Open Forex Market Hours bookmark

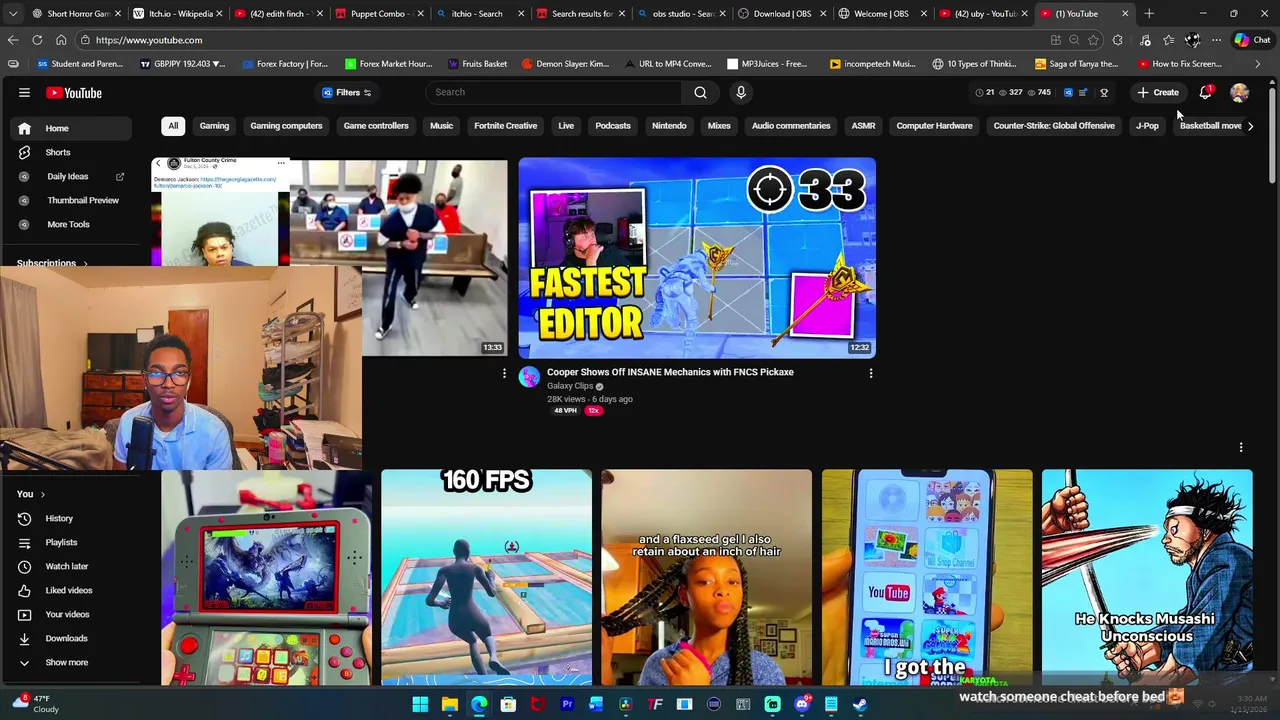point(388,64)
